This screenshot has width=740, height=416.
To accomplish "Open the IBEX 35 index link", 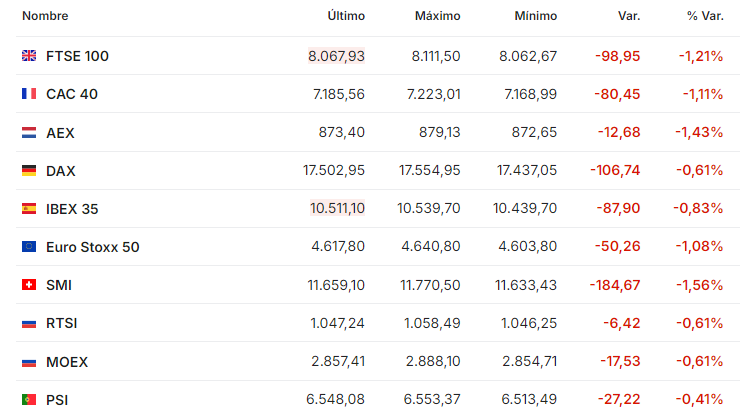I will (72, 209).
